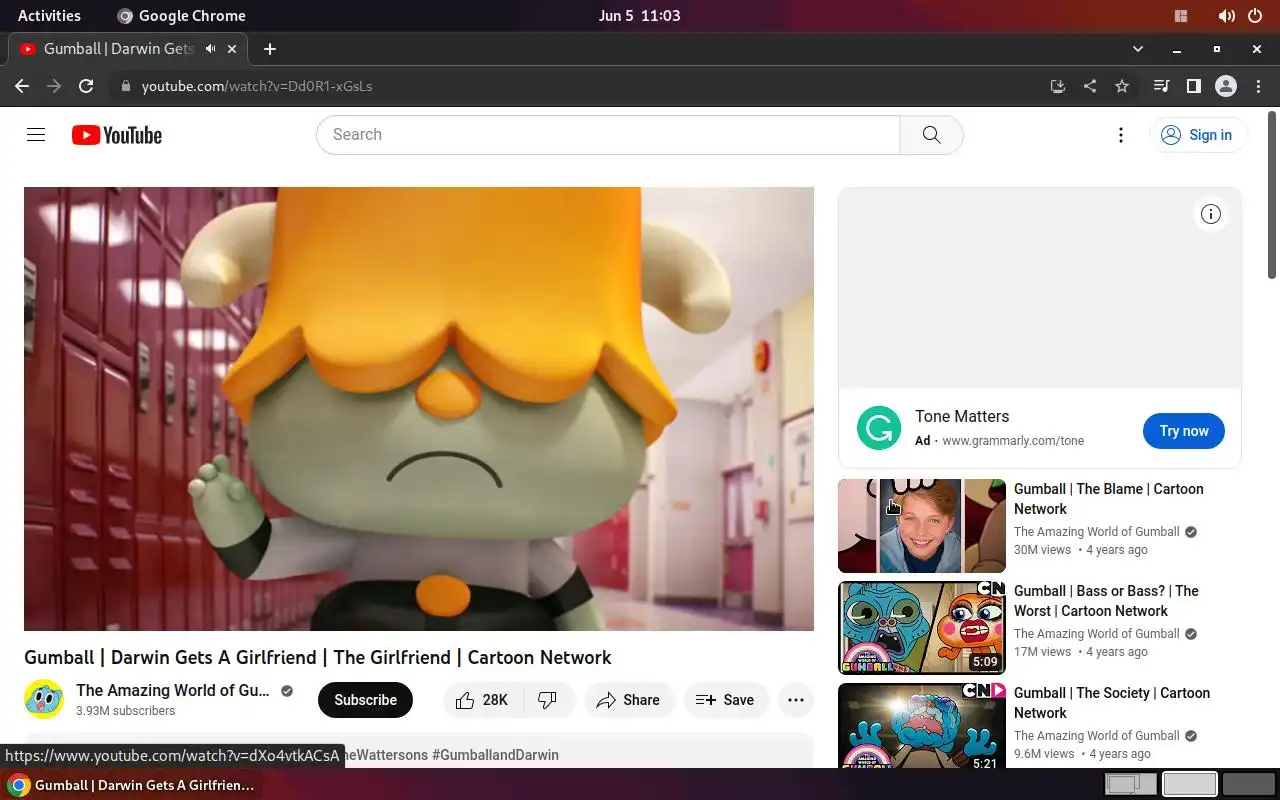Image resolution: width=1280 pixels, height=800 pixels.
Task: Save the video to a playlist
Action: tap(725, 700)
